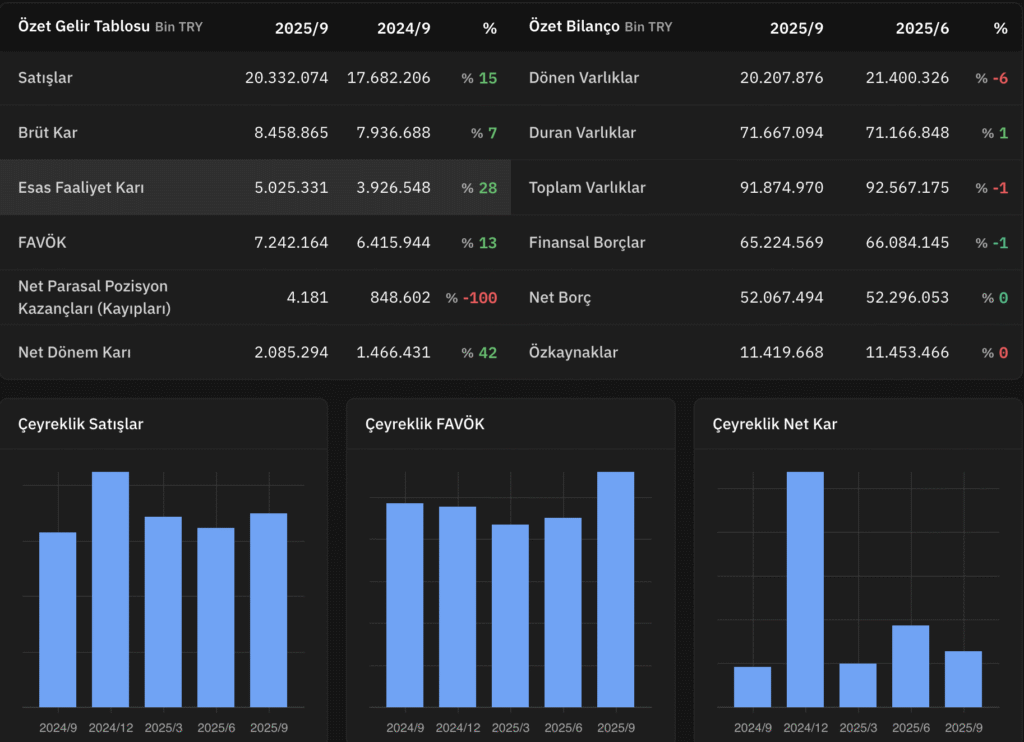This screenshot has width=1024, height=742.
Task: Select the Finansal Borçlar row label
Action: coord(587,243)
